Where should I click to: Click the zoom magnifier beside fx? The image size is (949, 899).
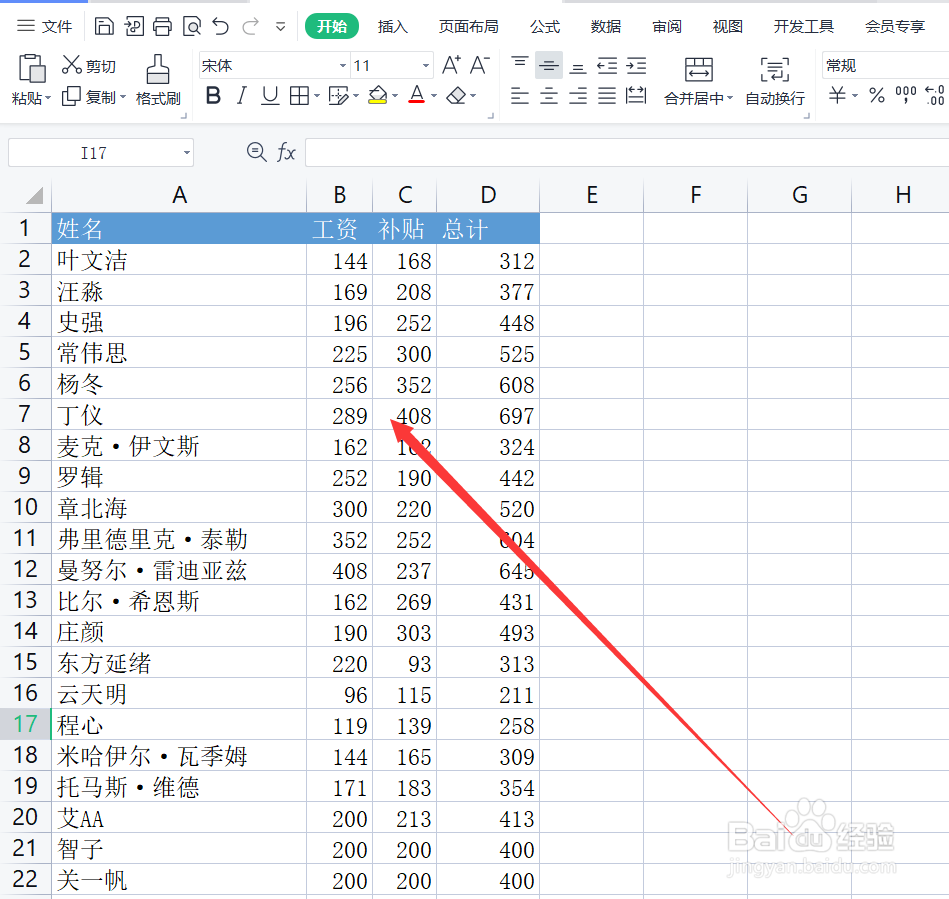pyautogui.click(x=257, y=152)
